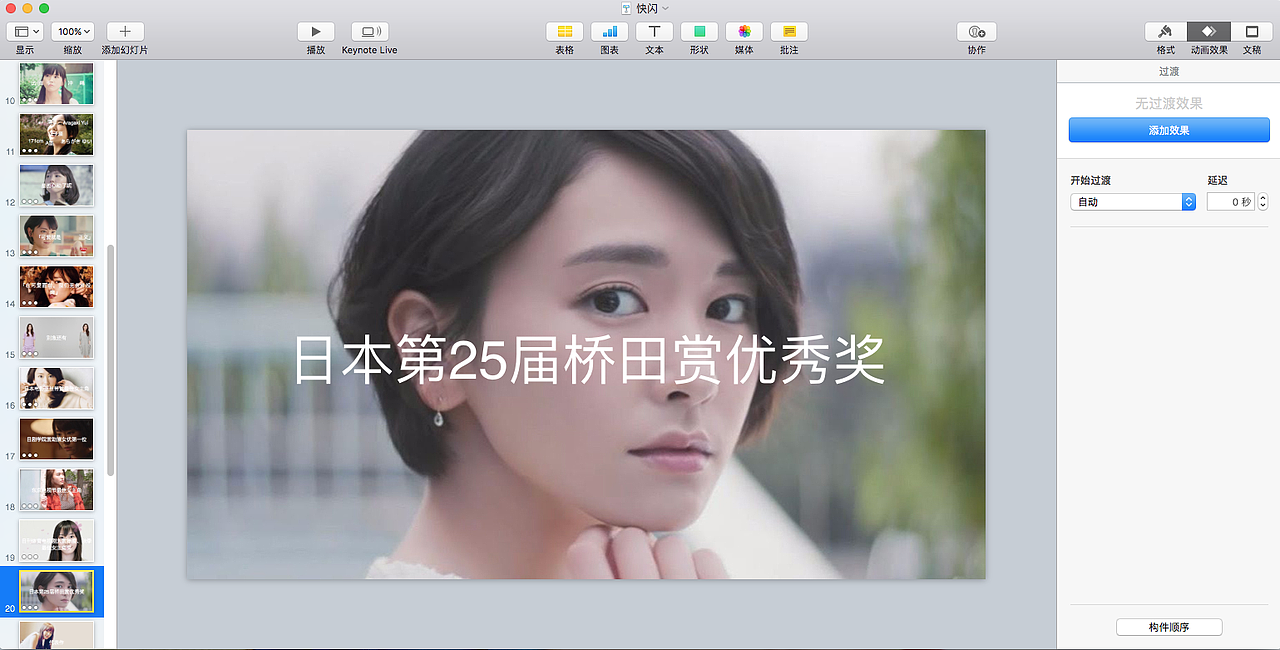Open the 构件顺序 build order window

pos(1168,627)
